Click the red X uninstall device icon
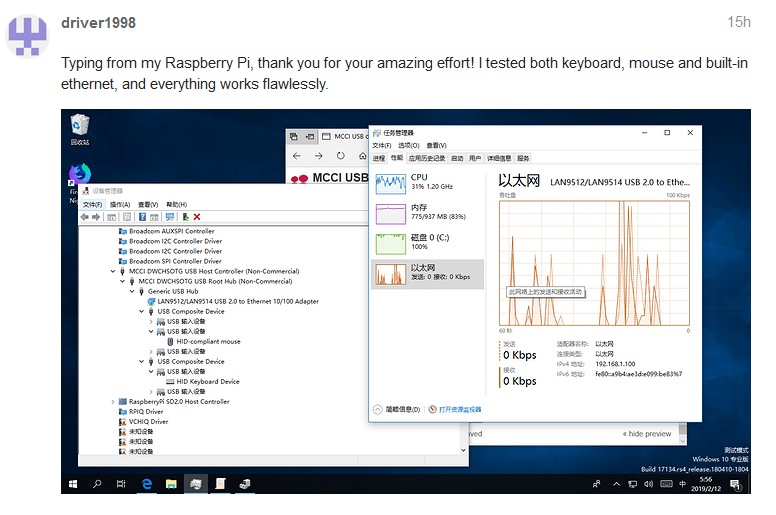The width and height of the screenshot is (776, 515). (x=197, y=217)
